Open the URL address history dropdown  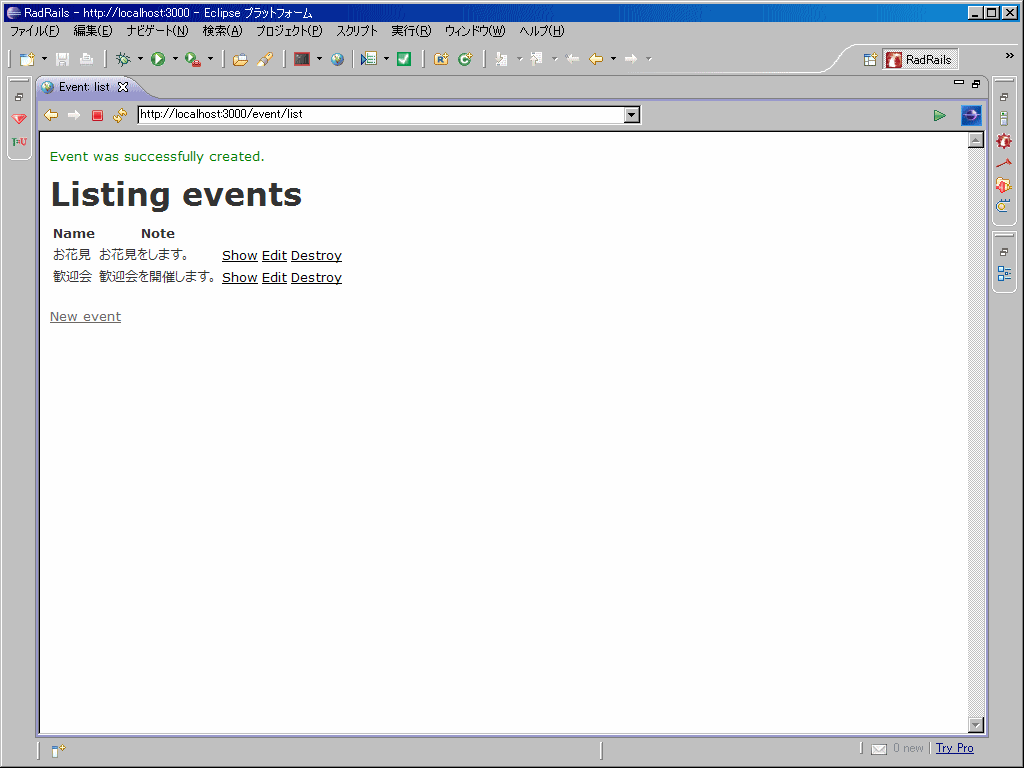click(632, 115)
